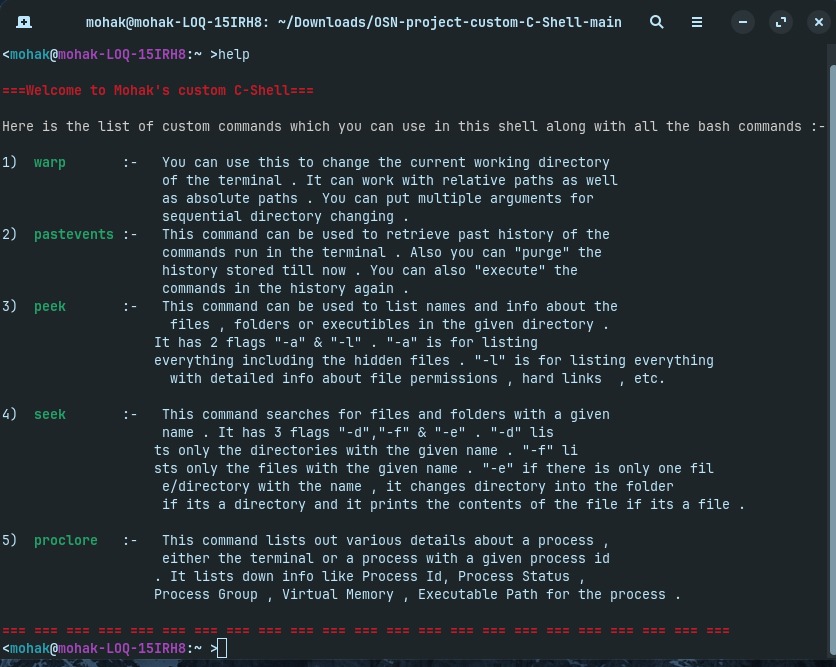Click the red welcome banner text
836x667 pixels.
coord(158,90)
